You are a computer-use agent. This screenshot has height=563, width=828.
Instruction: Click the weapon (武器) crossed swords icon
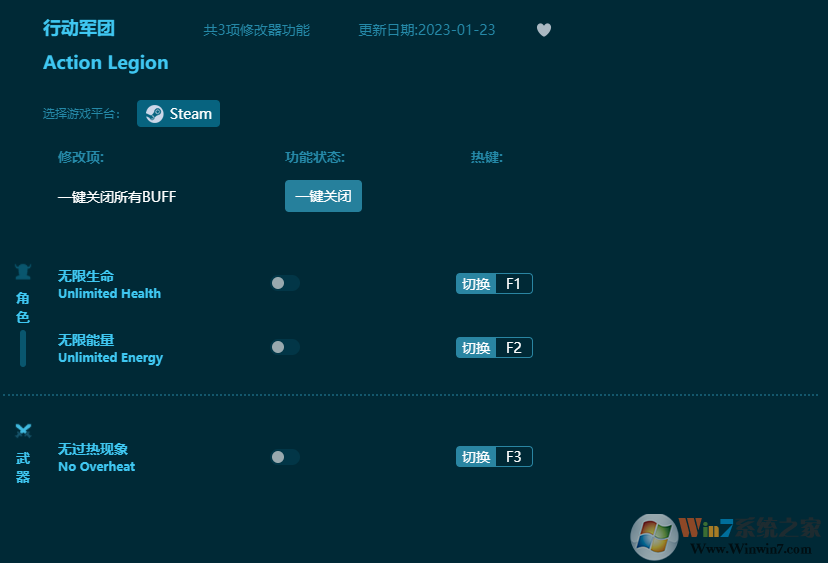pos(23,430)
